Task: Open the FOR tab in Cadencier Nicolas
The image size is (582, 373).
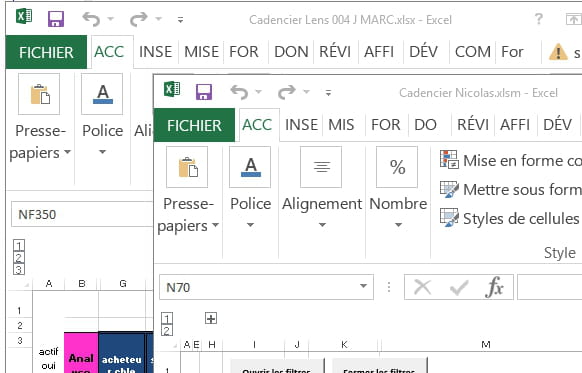Action: pyautogui.click(x=386, y=125)
